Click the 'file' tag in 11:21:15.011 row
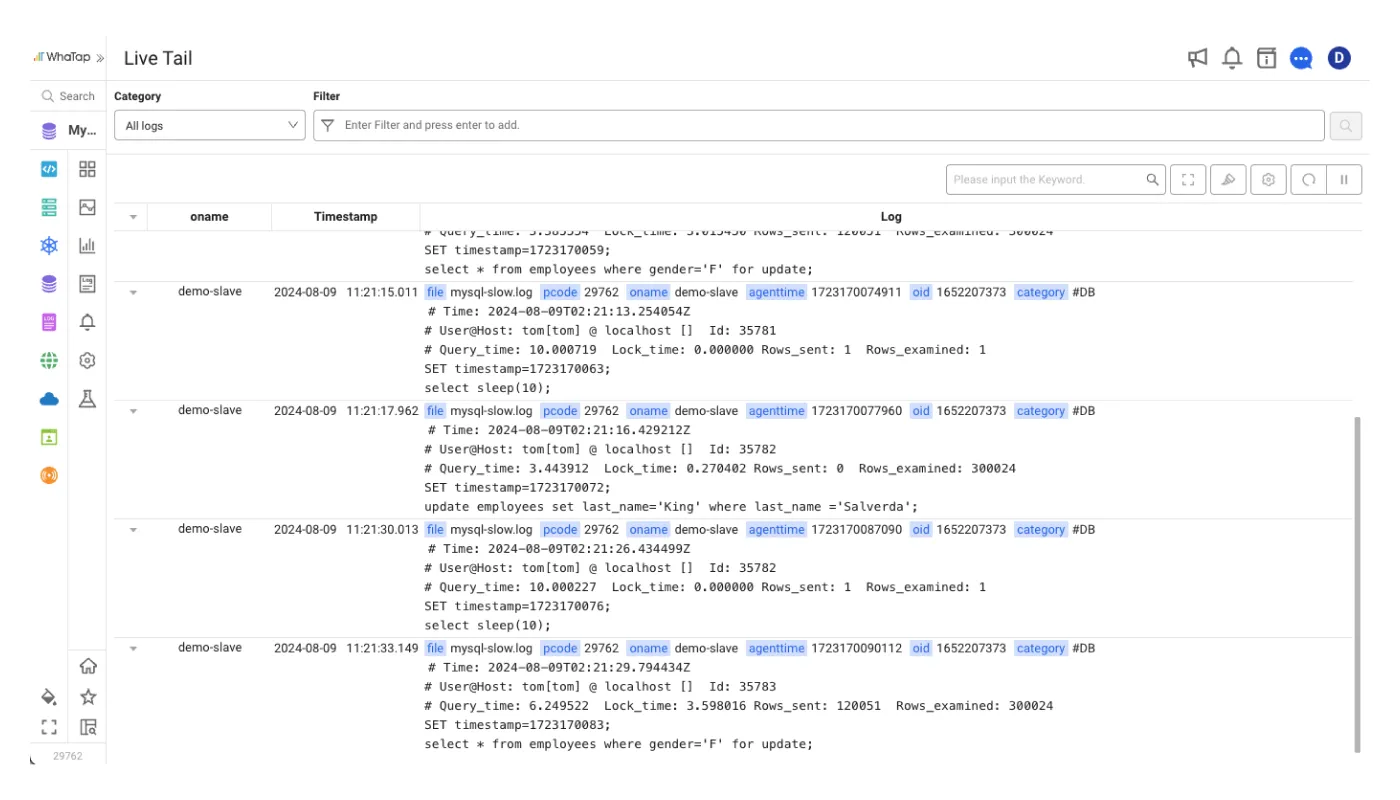The height and width of the screenshot is (800, 1400). [435, 293]
